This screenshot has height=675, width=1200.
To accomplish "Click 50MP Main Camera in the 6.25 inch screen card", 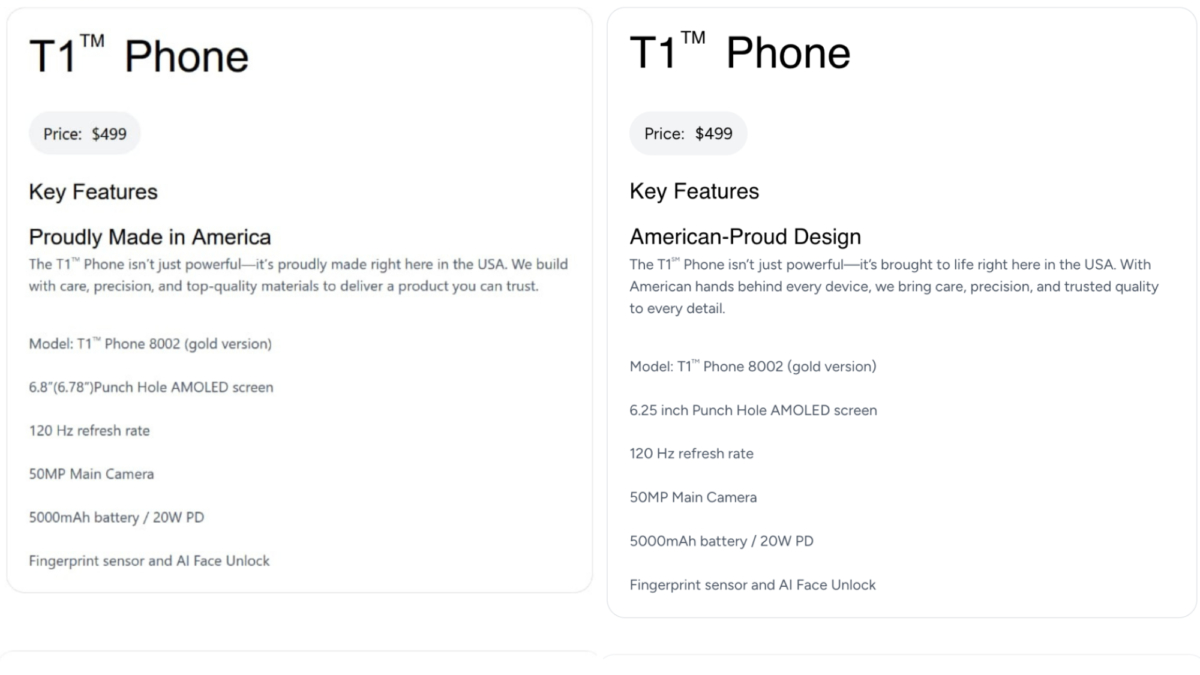I will click(693, 497).
